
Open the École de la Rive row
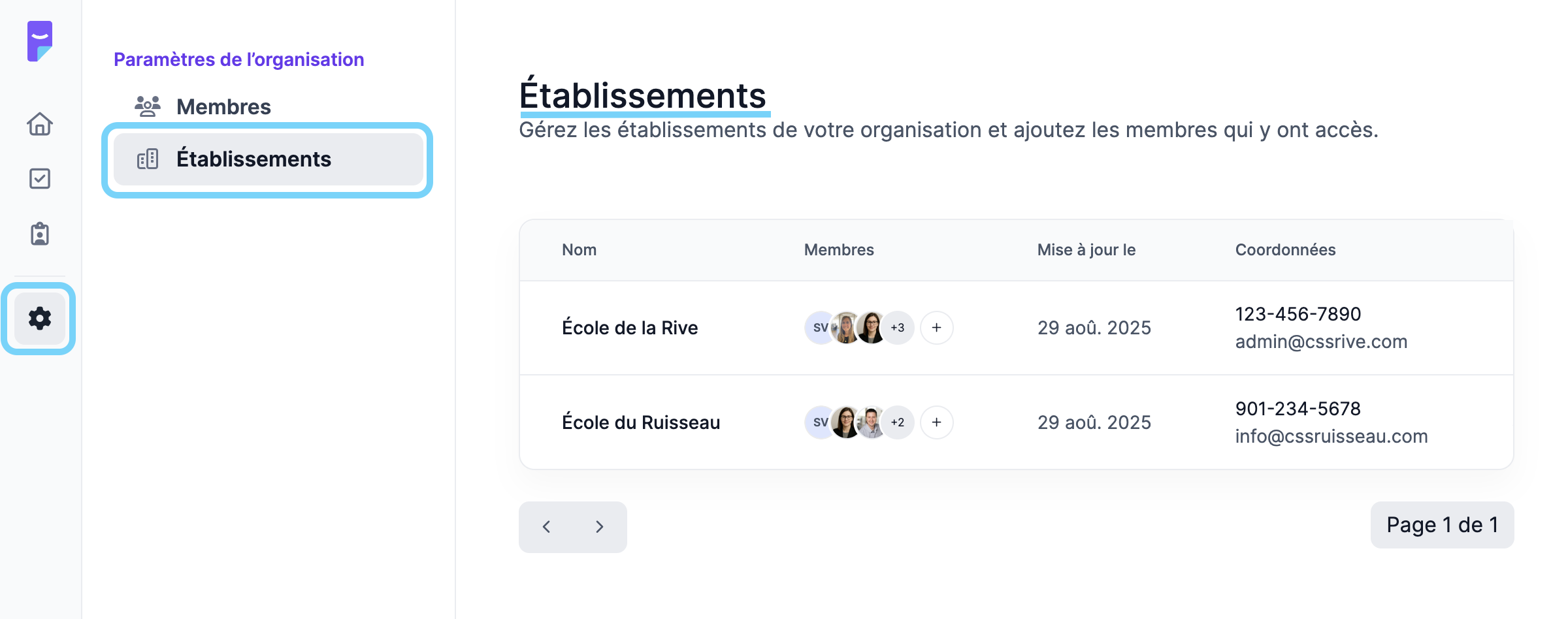click(1017, 328)
